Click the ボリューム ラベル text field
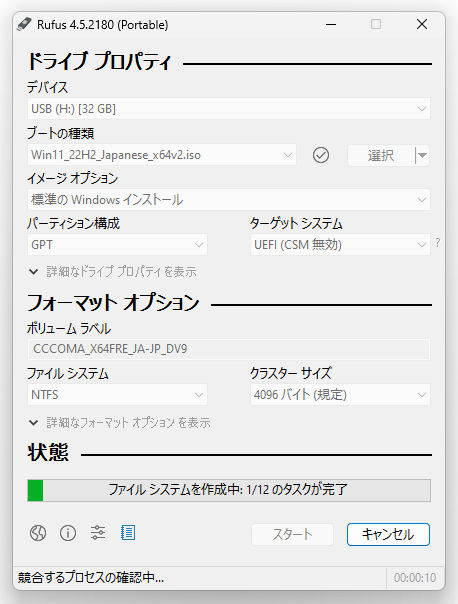The height and width of the screenshot is (604, 458). pyautogui.click(x=228, y=349)
